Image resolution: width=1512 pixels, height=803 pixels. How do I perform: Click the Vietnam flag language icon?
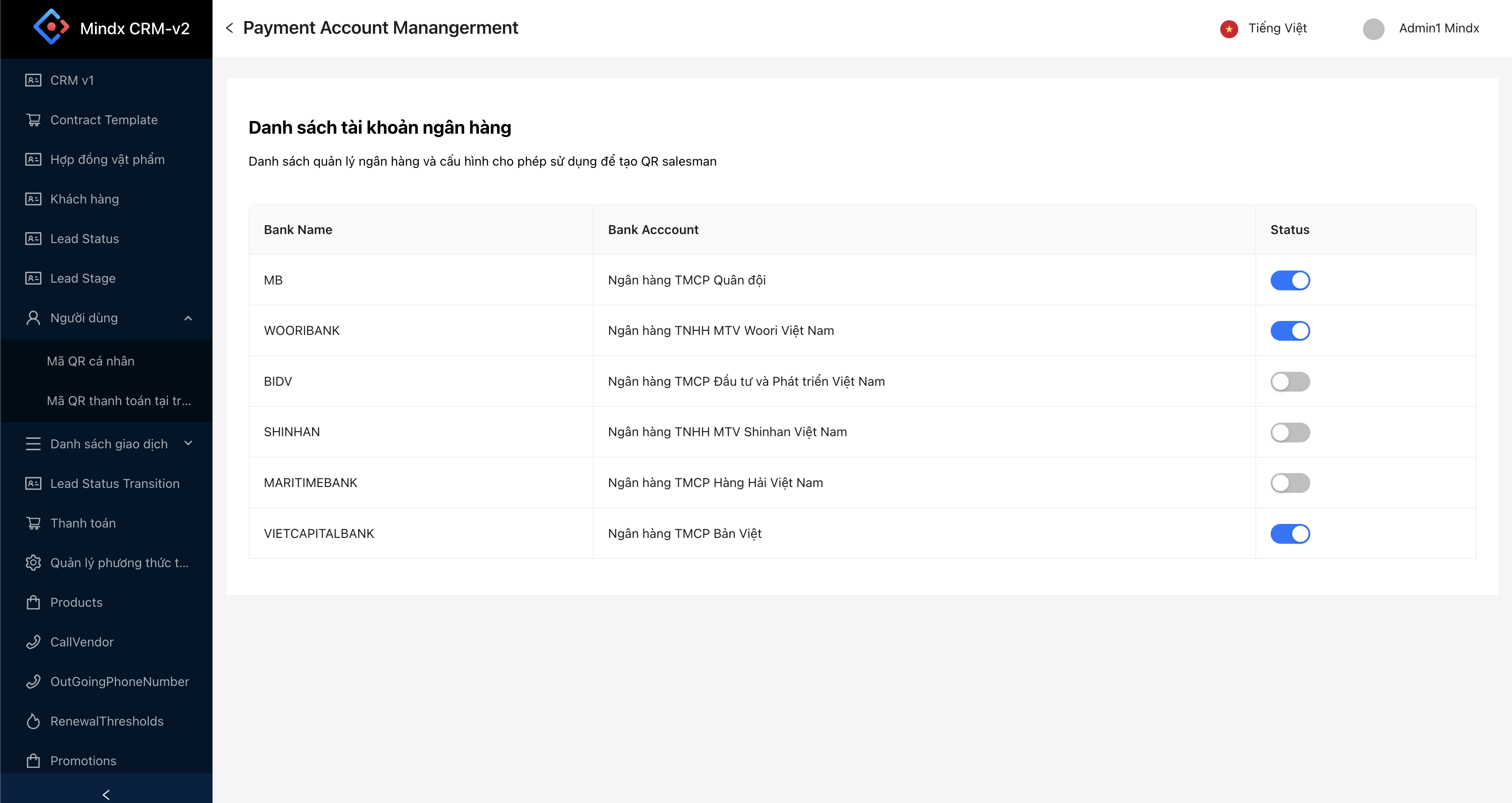click(x=1228, y=28)
